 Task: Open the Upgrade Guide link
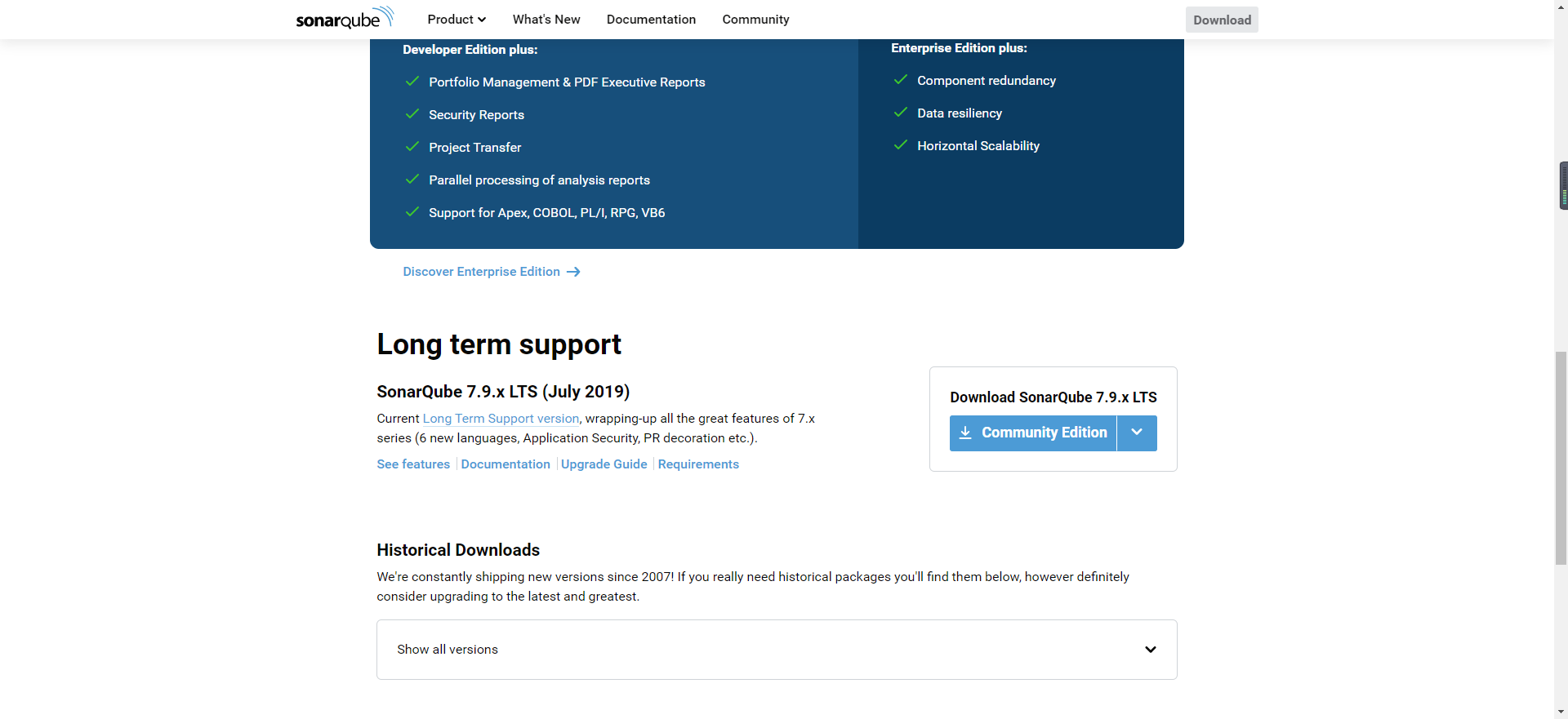(604, 464)
